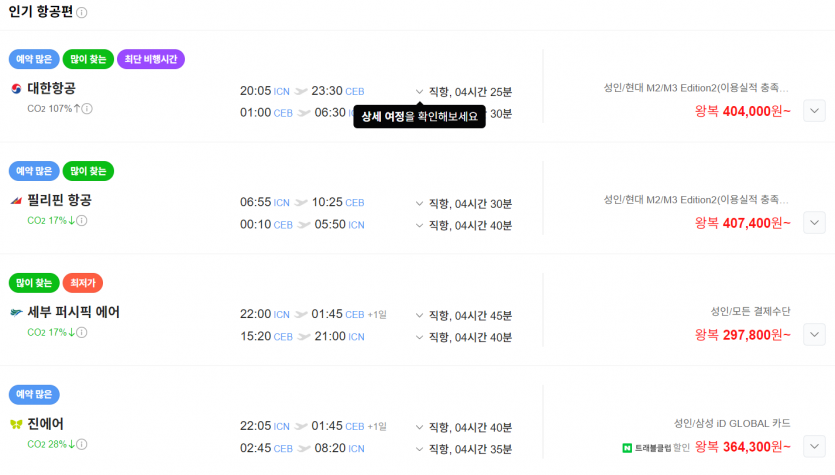Open CO2 info icon under 세부 퍼시픽 에어
Image resolution: width=835 pixels, height=475 pixels.
click(81, 332)
